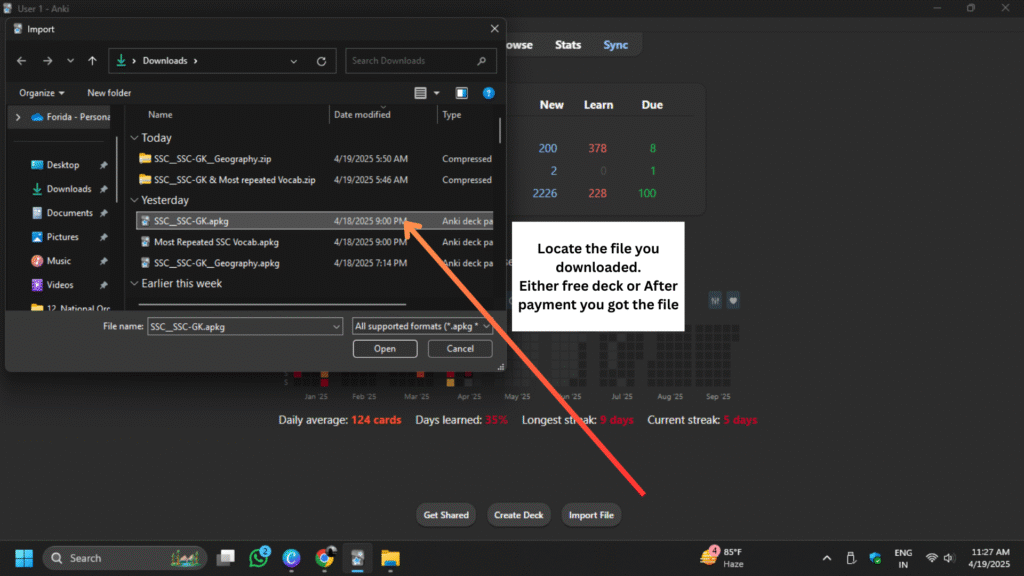Open the Import dialog help icon
The height and width of the screenshot is (576, 1024).
click(x=488, y=93)
